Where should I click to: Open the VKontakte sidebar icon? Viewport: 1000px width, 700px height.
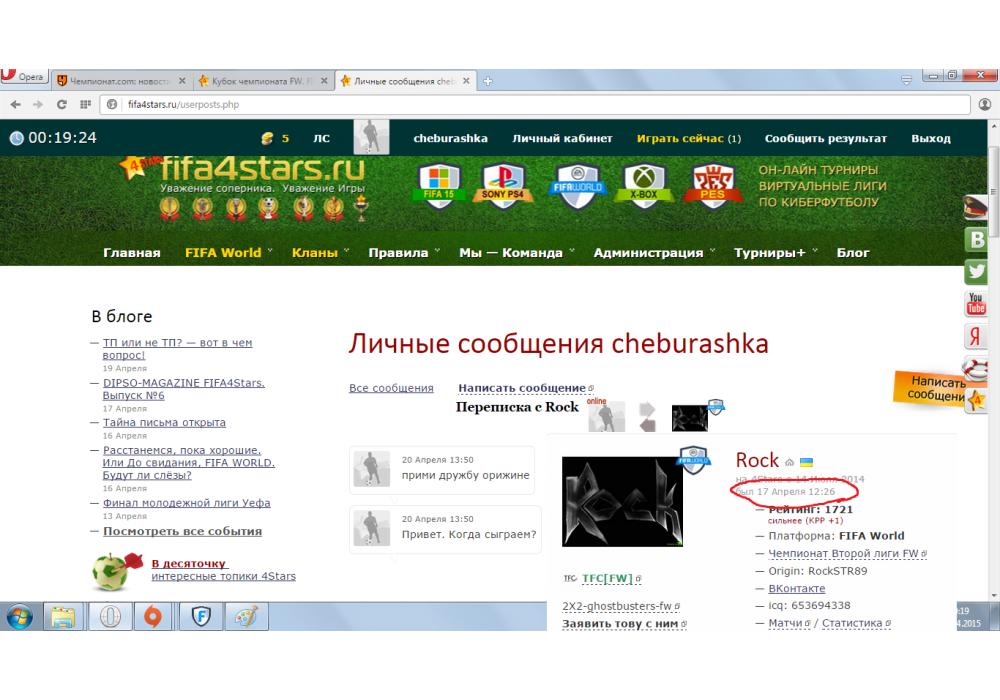[976, 239]
